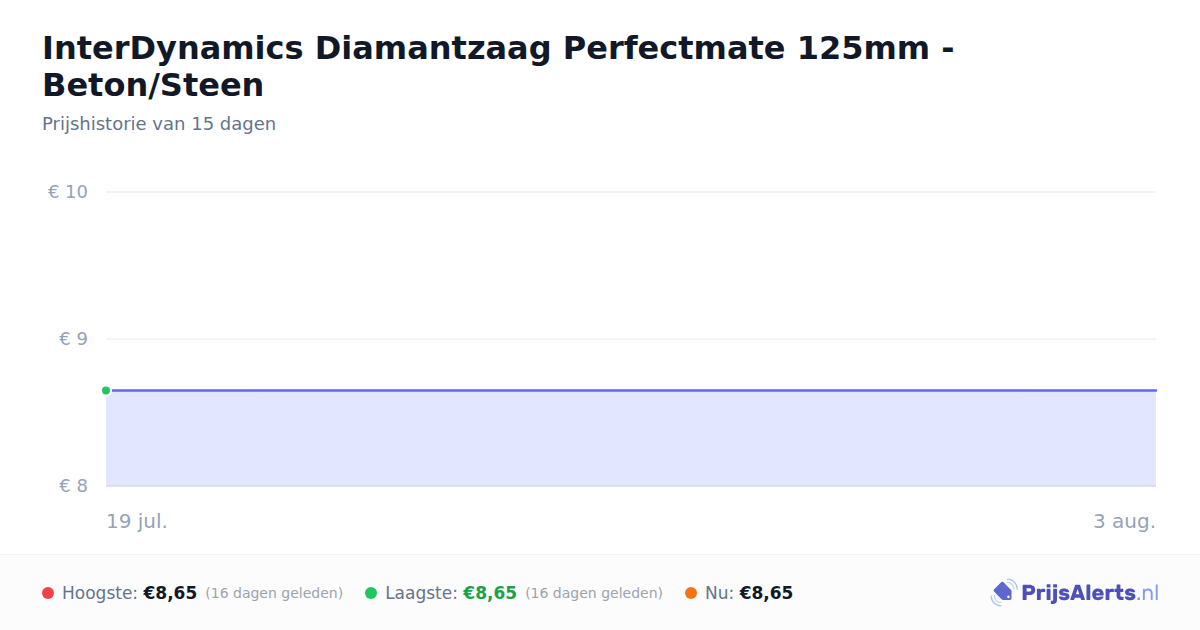Viewport: 1200px width, 630px height.
Task: Click the Nu €8,65 current price
Action: (x=766, y=593)
